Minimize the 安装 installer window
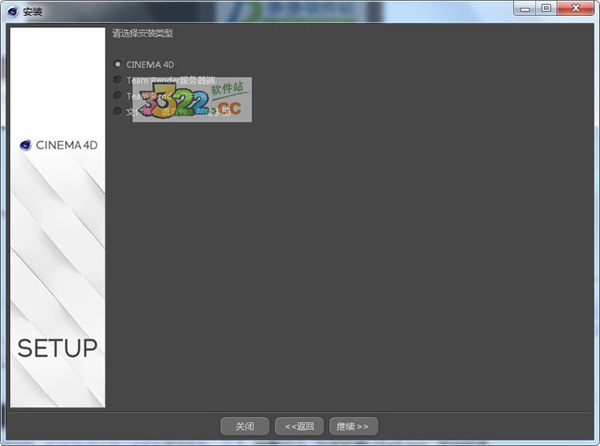 pos(525,8)
